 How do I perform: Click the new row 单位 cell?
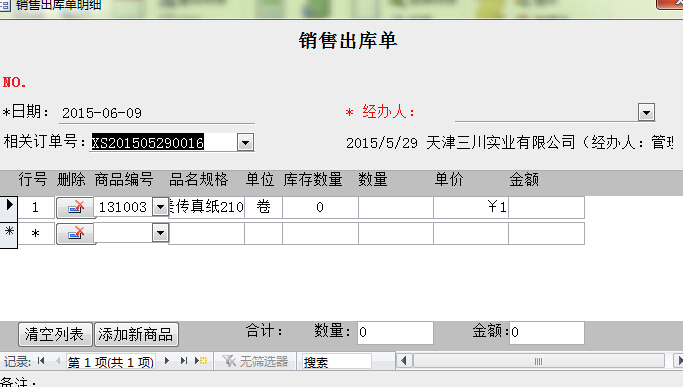pyautogui.click(x=264, y=234)
